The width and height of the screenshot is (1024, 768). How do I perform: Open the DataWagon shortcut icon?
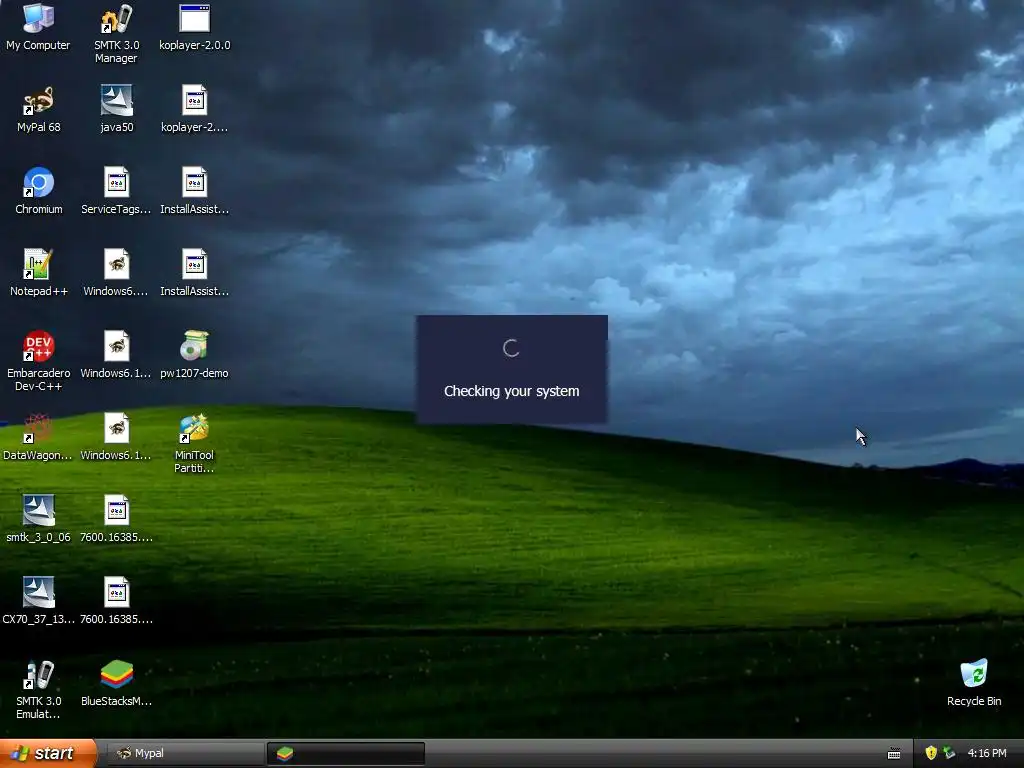pos(38,437)
